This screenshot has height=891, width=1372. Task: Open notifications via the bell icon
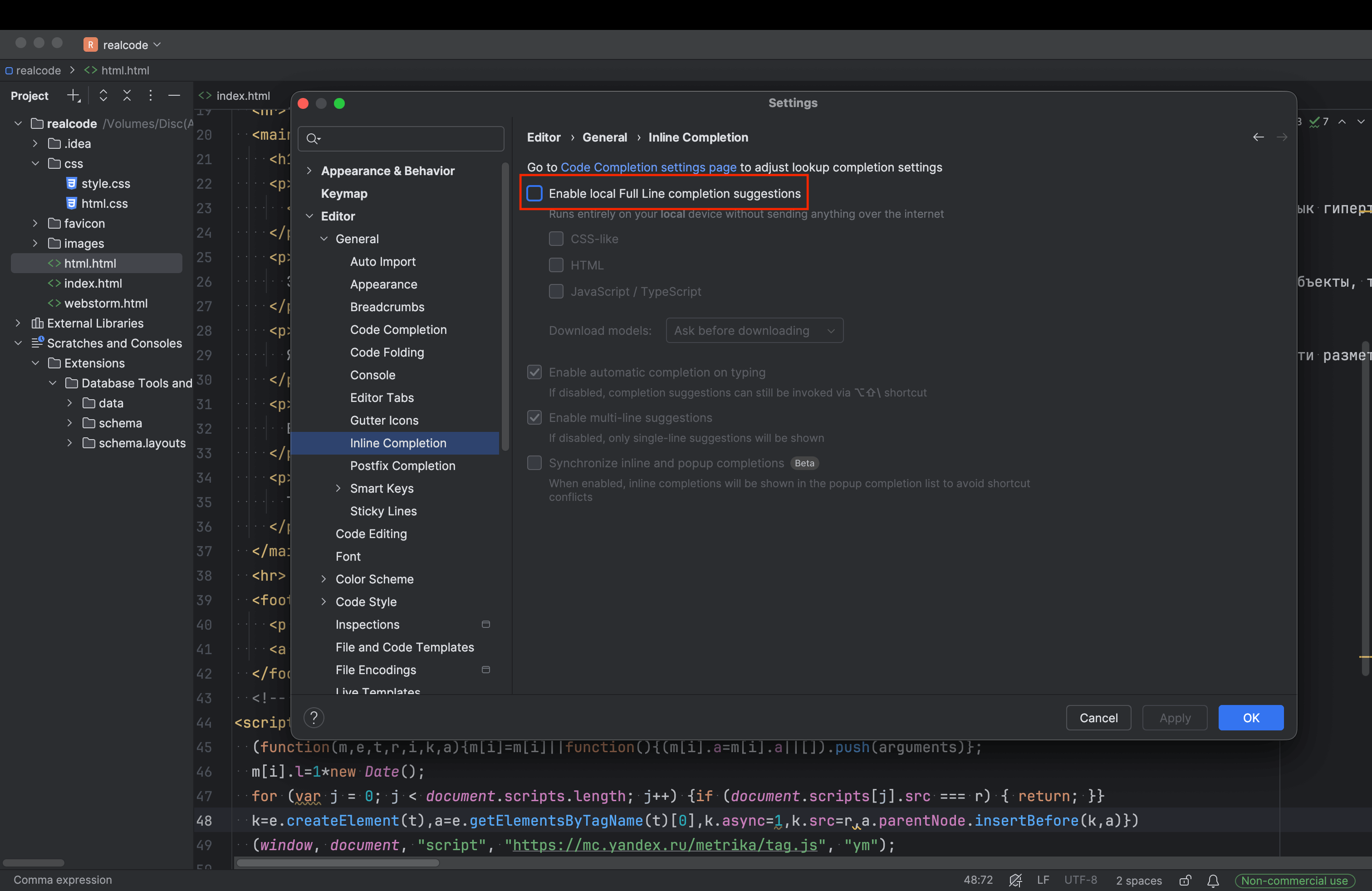click(1213, 881)
